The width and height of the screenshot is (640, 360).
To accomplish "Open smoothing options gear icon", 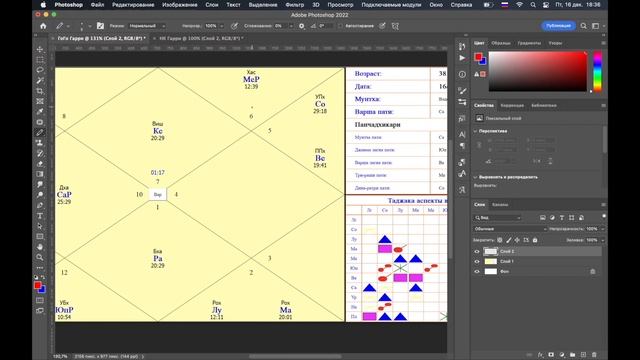I will 302,26.
